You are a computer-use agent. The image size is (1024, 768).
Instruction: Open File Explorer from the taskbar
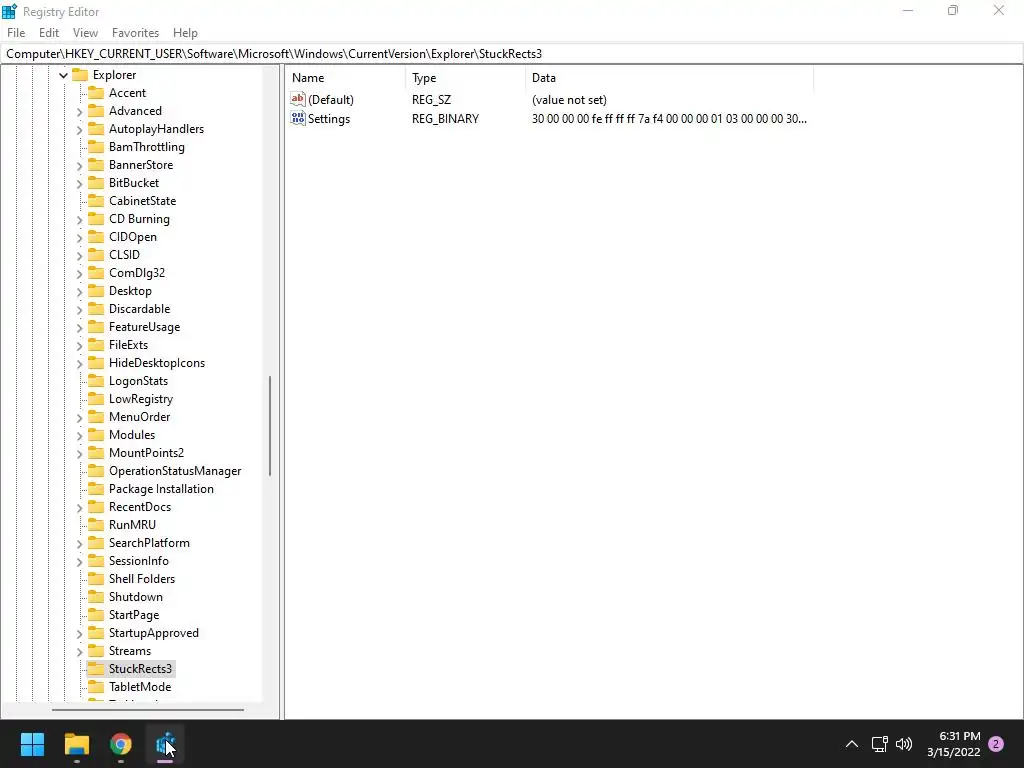[x=76, y=744]
